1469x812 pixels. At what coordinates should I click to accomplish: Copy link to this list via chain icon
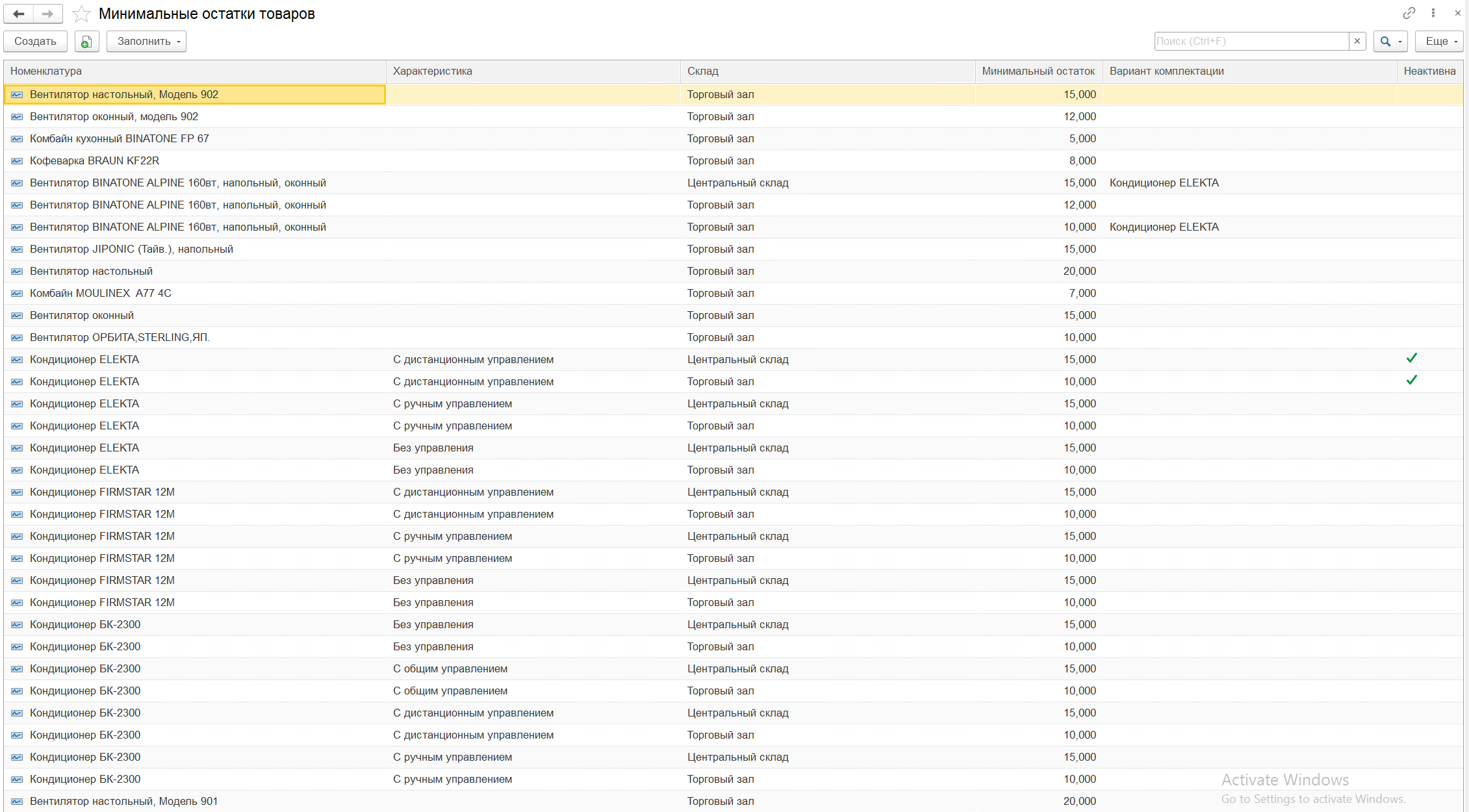pos(1409,13)
